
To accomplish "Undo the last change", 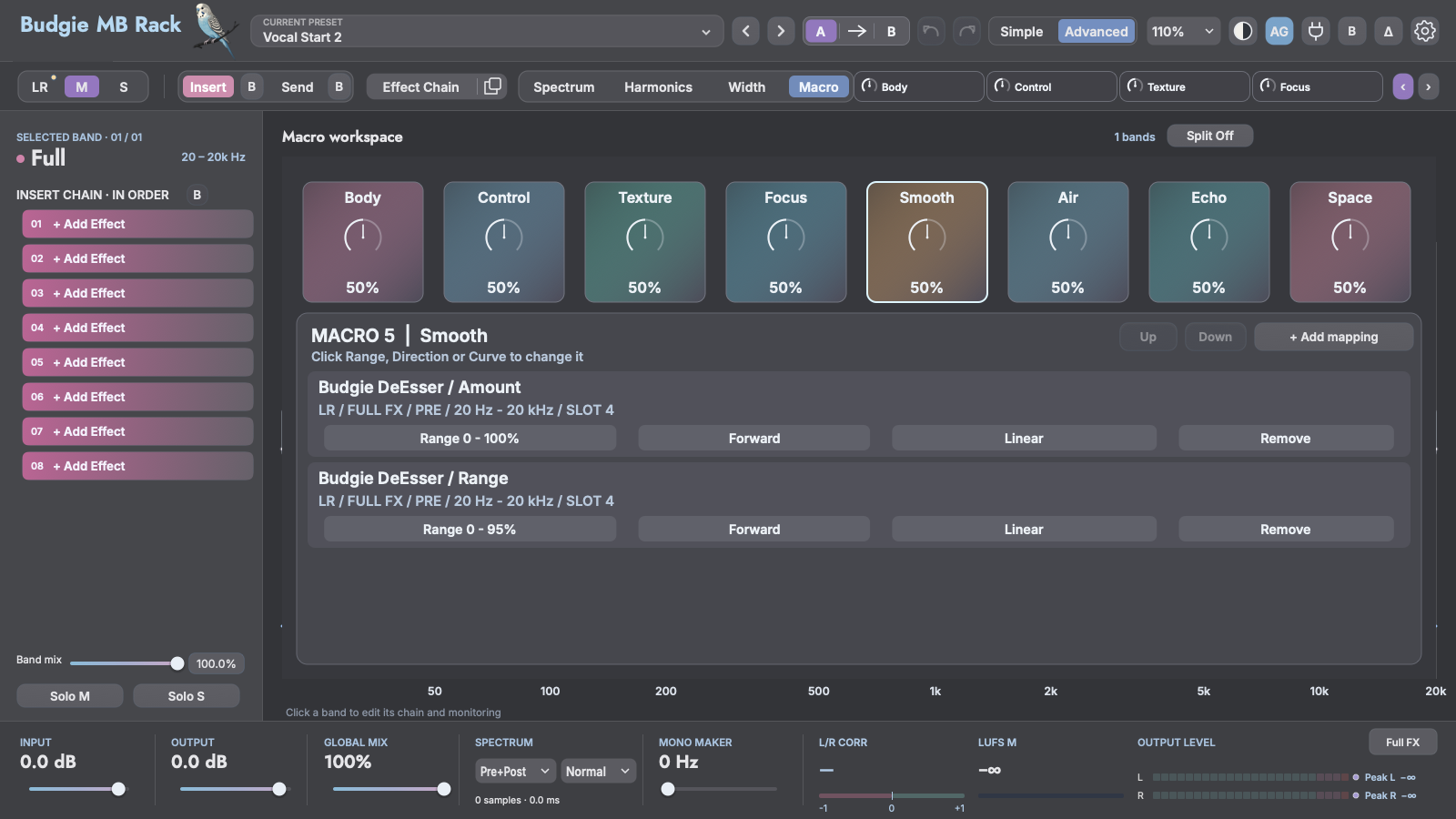I will pyautogui.click(x=930, y=31).
